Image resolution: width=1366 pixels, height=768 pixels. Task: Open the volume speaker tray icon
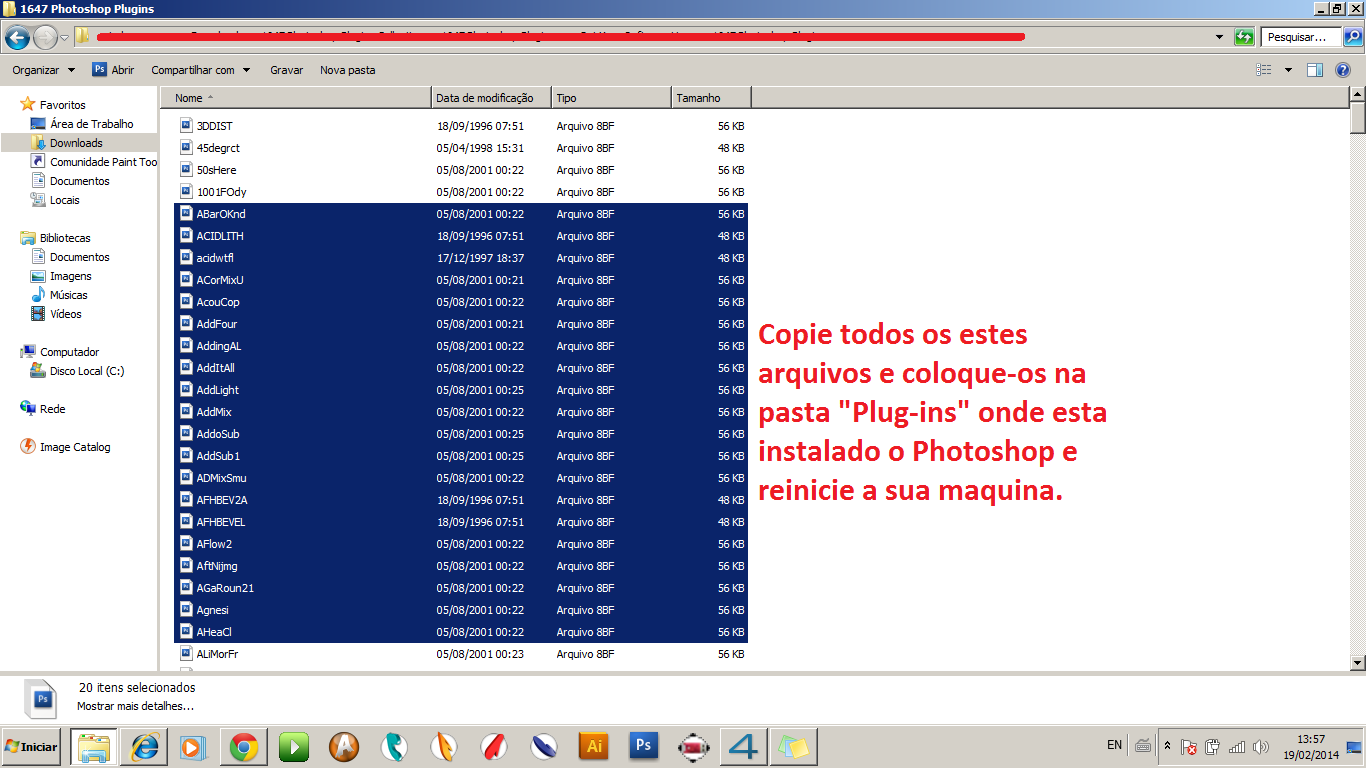pos(1260,746)
